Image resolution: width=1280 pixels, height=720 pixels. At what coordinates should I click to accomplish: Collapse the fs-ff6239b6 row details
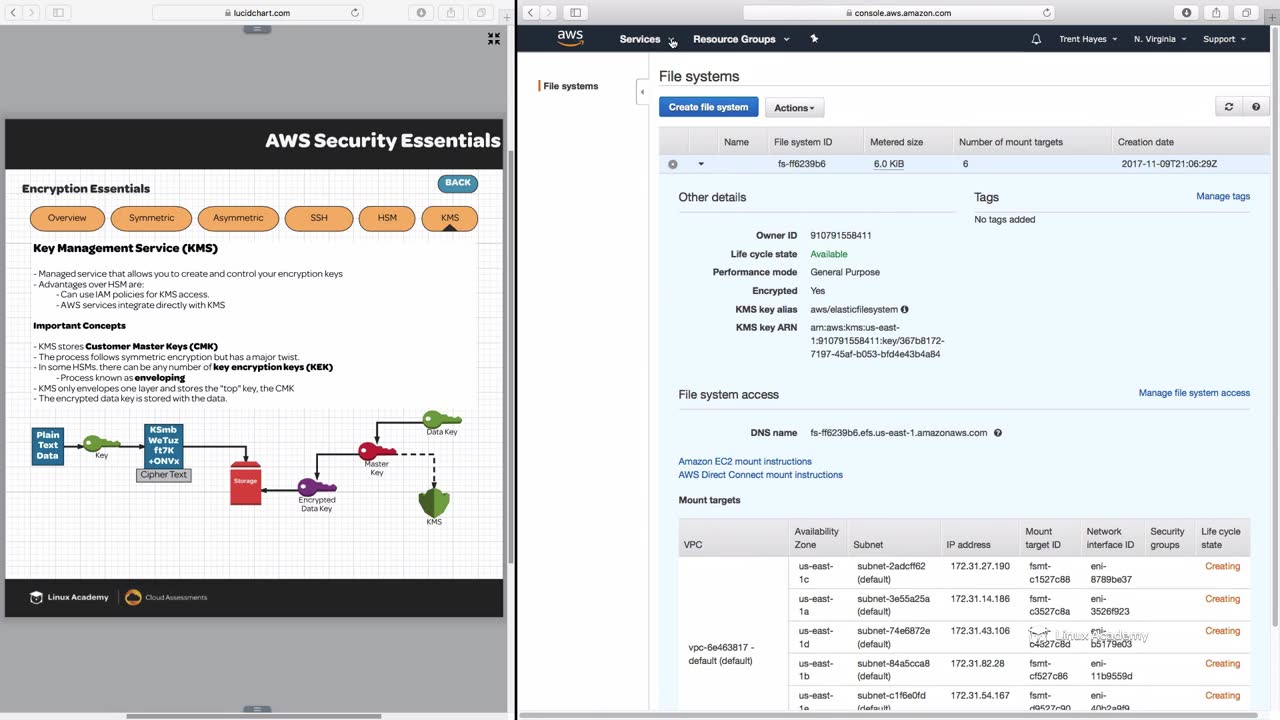point(700,164)
